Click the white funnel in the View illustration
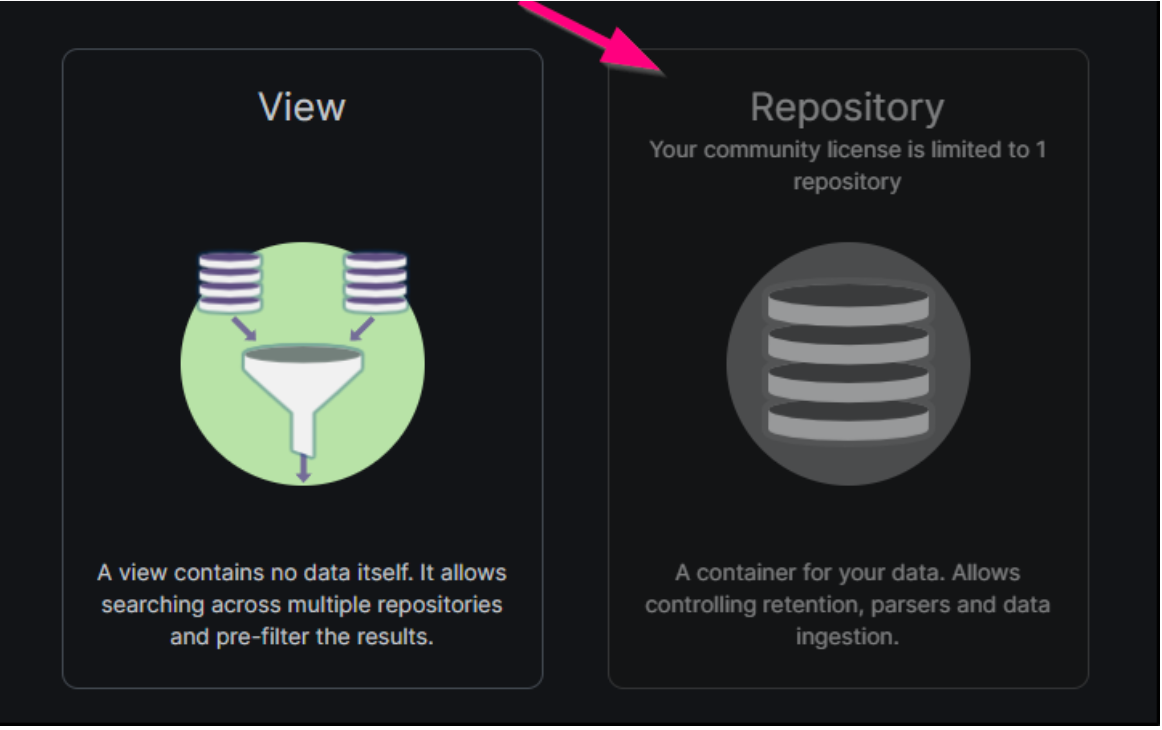Image resolution: width=1162 pixels, height=730 pixels. [x=302, y=396]
